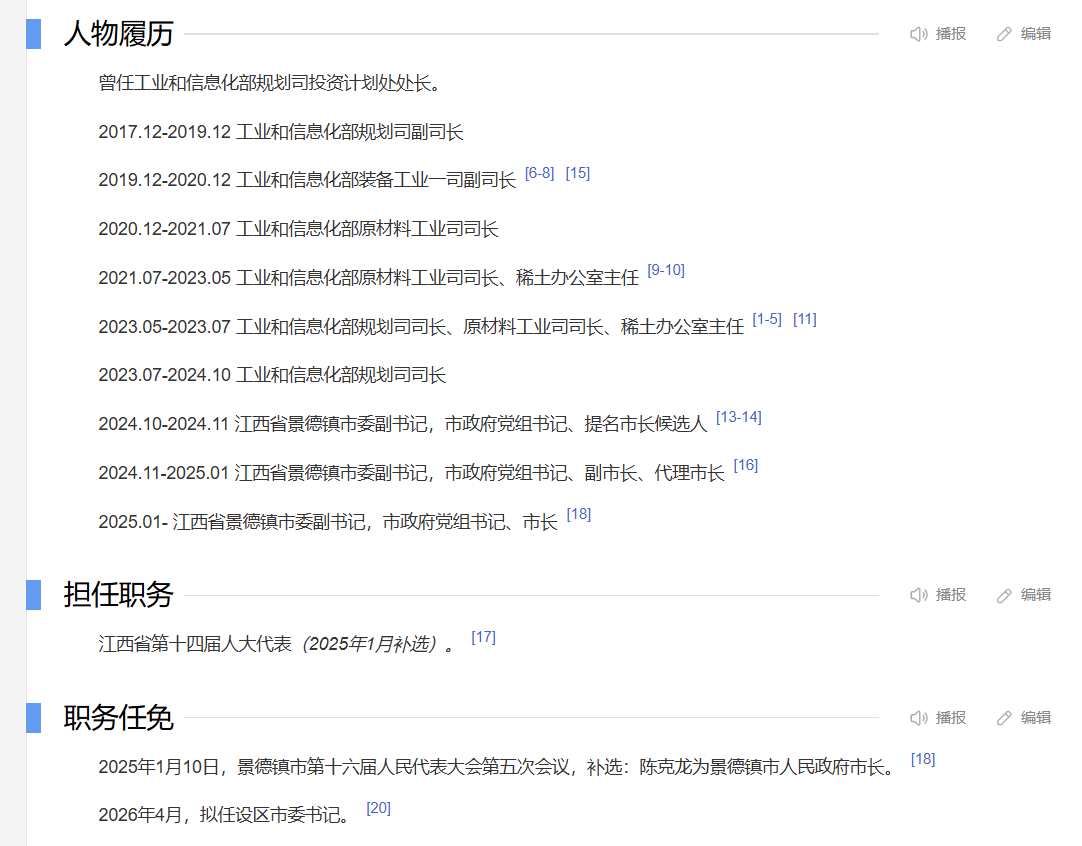Click the 人物履历 section heading
Image resolution: width=1082 pixels, height=846 pixels.
(x=118, y=34)
